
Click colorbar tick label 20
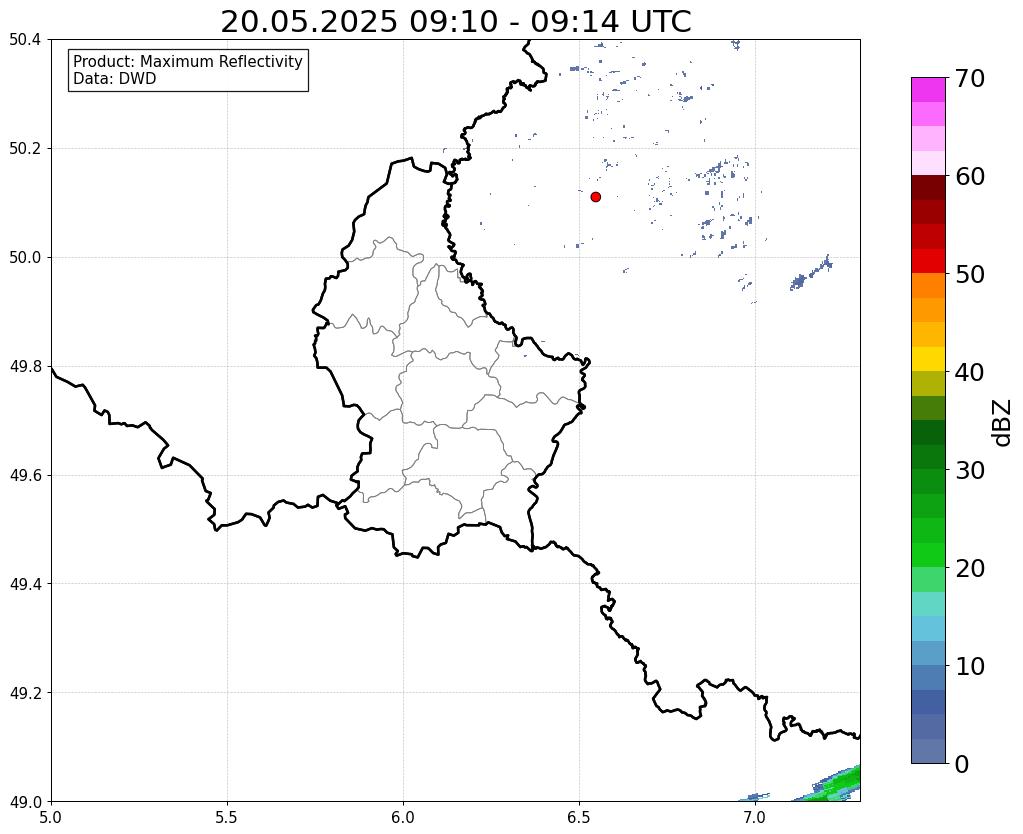click(970, 568)
